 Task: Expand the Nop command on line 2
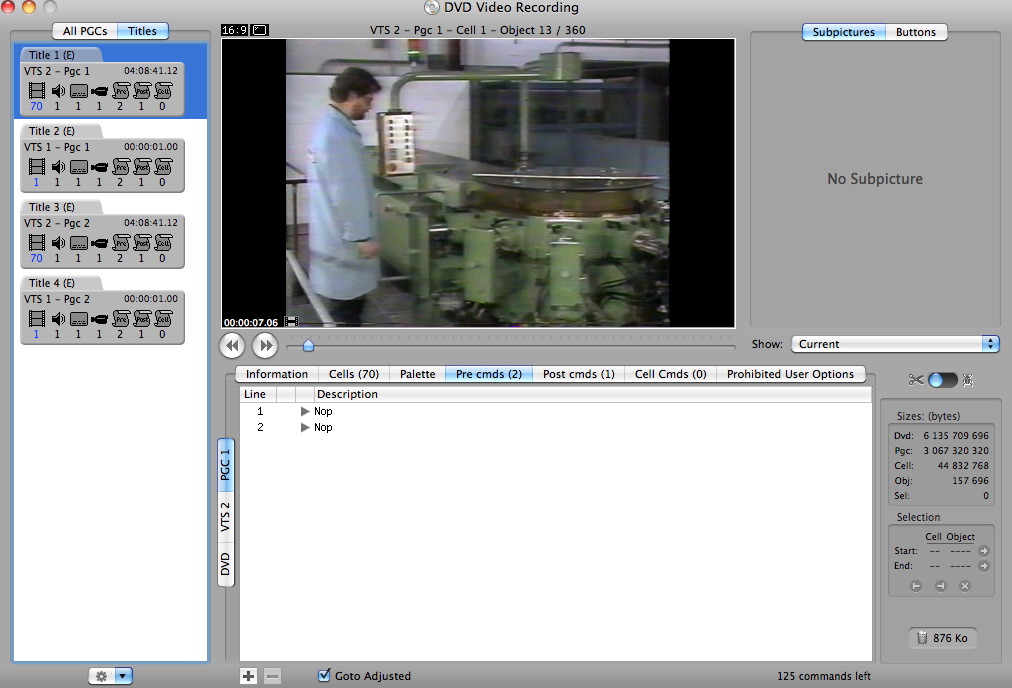click(305, 427)
